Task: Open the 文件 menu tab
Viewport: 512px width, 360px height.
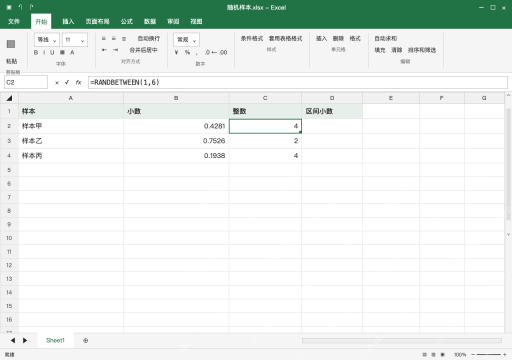Action: click(14, 21)
